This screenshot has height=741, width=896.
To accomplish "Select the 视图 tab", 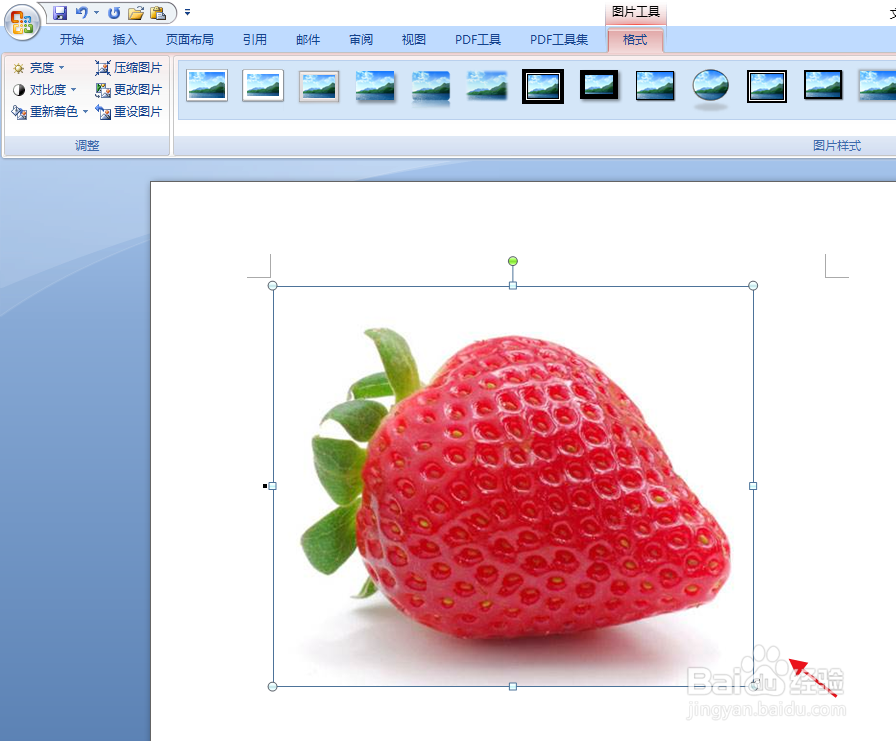I will click(414, 39).
